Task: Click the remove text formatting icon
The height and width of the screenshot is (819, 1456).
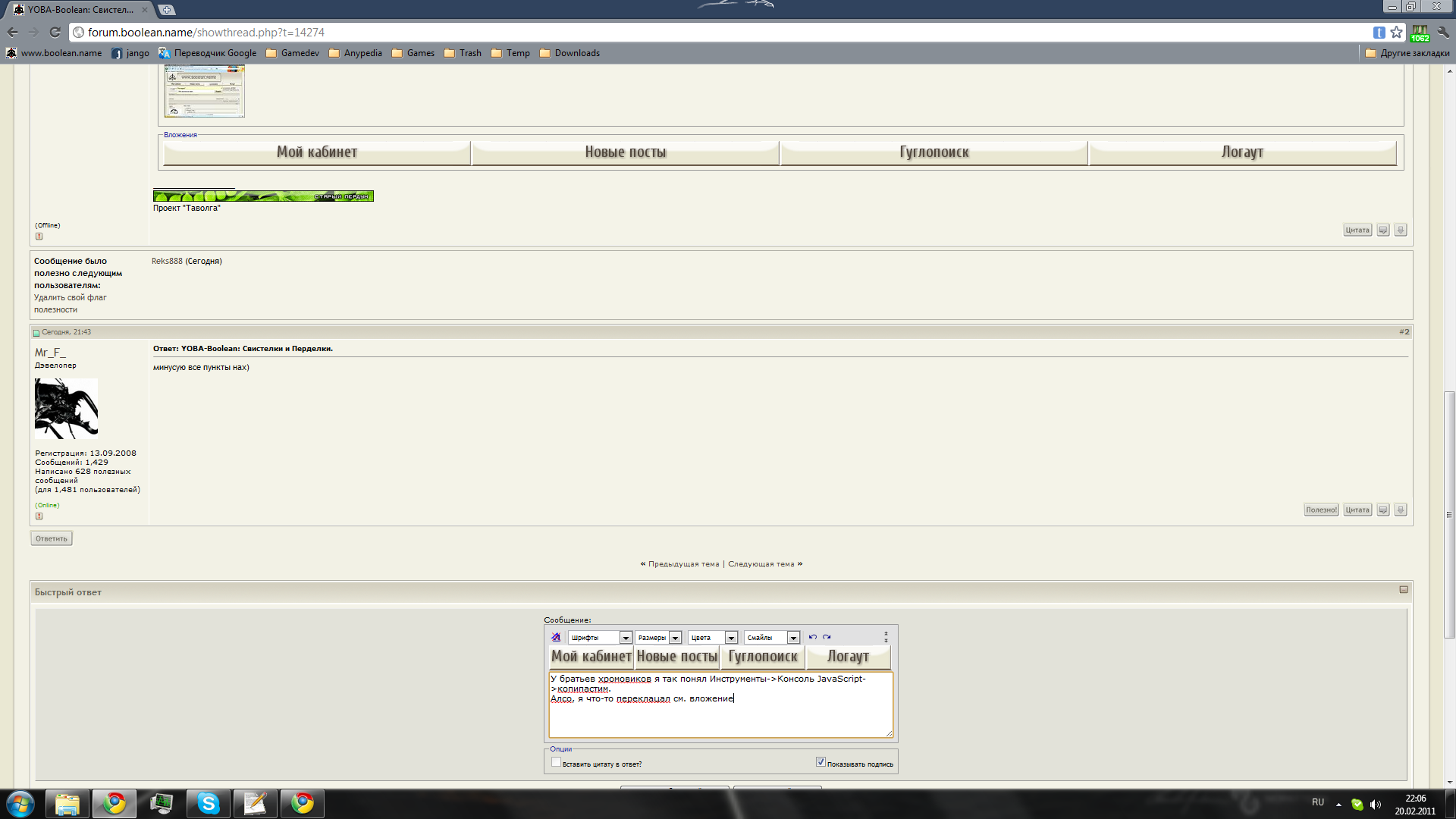Action: coord(556,637)
